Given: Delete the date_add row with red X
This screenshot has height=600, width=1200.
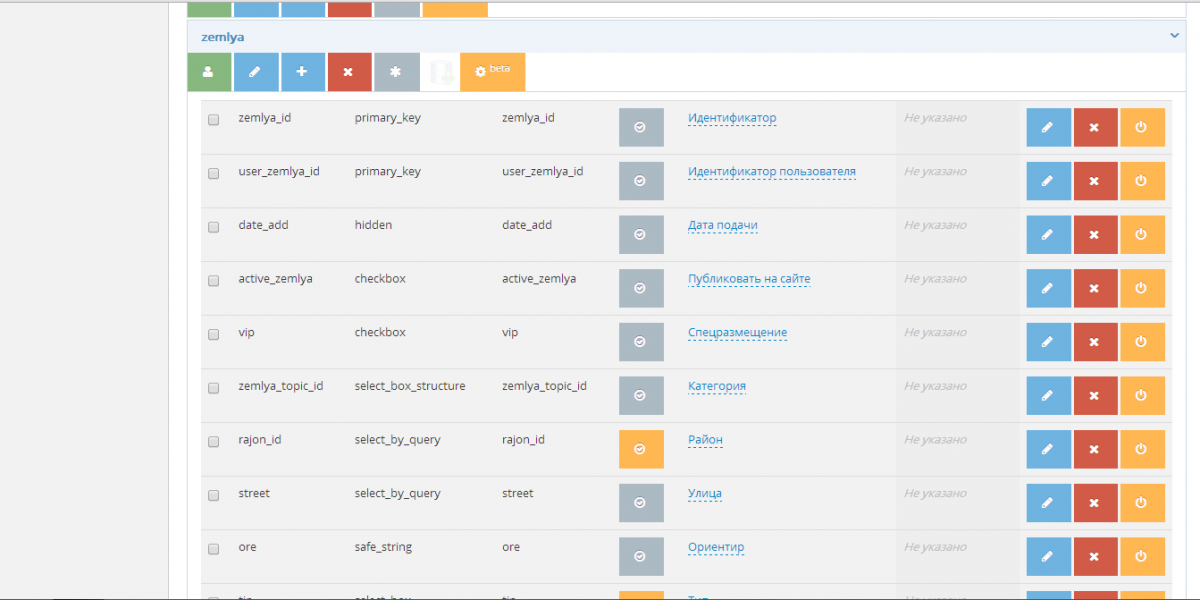Looking at the screenshot, I should pyautogui.click(x=1095, y=235).
